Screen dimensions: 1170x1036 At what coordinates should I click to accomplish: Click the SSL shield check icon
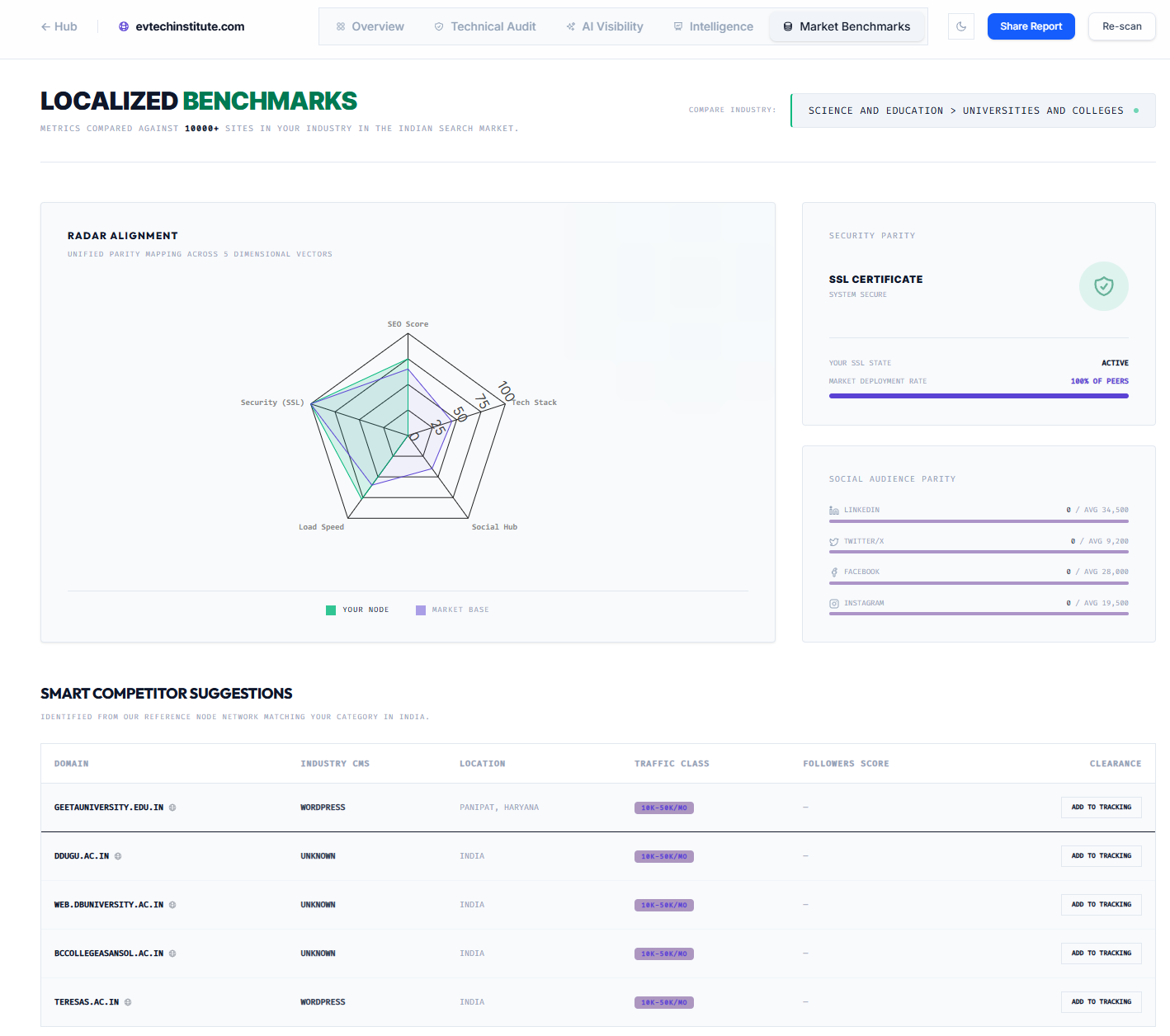[x=1103, y=286]
